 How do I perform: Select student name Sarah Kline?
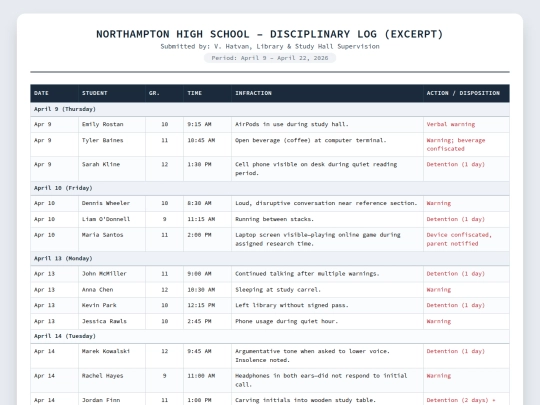pos(101,164)
